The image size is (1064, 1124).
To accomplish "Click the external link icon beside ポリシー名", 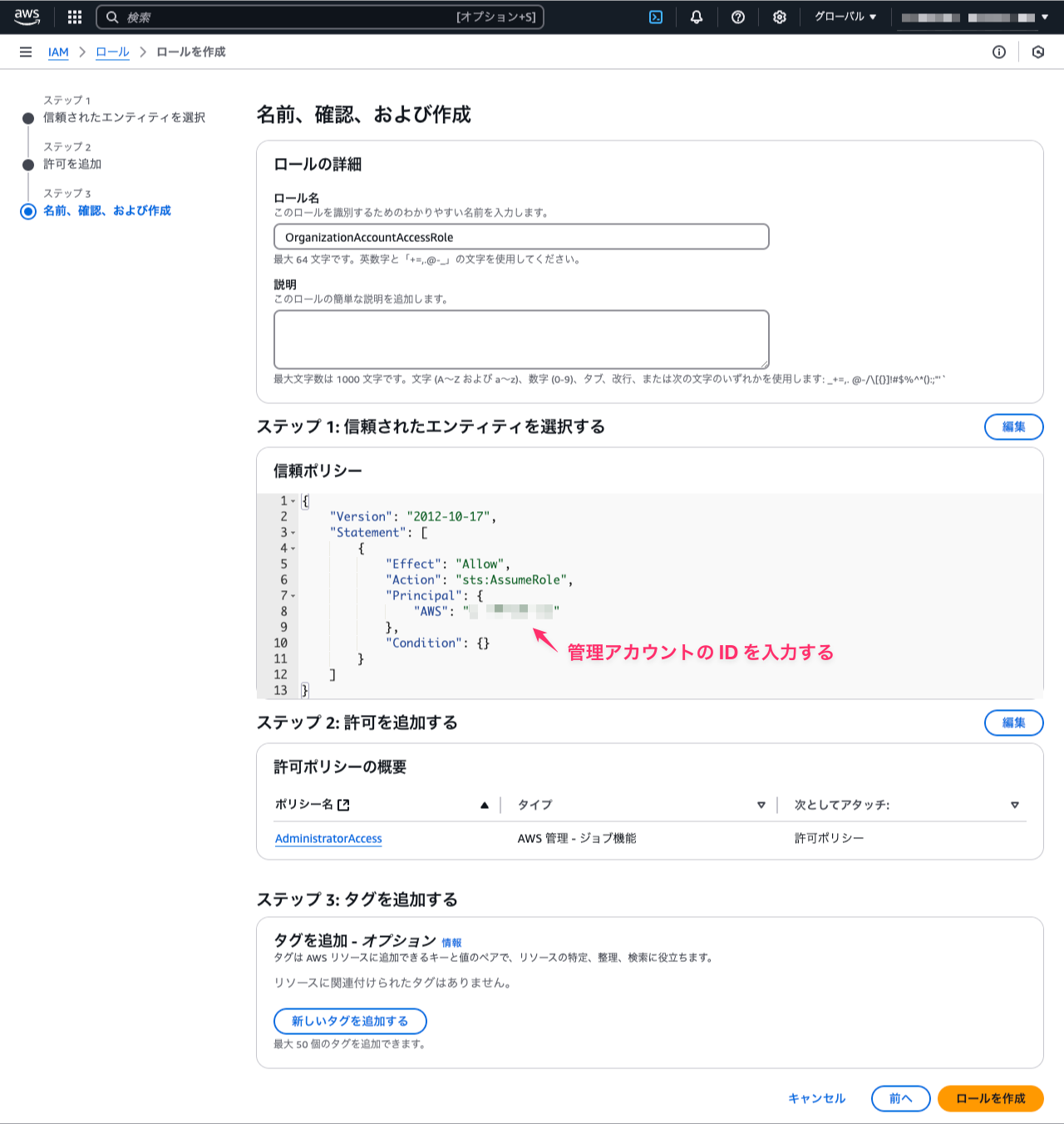I will 344,805.
